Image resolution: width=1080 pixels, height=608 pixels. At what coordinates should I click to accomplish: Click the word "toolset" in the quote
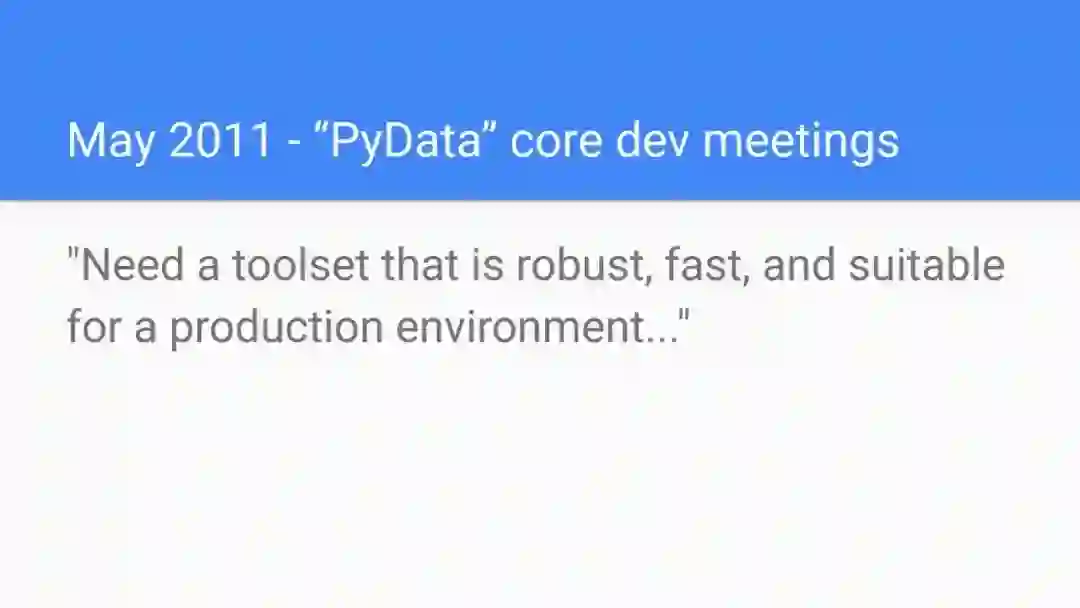pyautogui.click(x=301, y=267)
